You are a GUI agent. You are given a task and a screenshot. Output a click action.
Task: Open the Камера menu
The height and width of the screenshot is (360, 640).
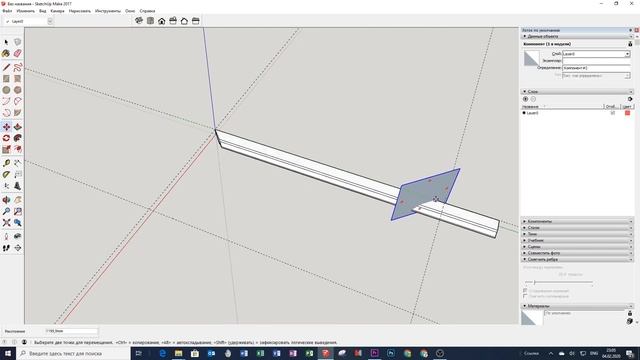(58, 11)
